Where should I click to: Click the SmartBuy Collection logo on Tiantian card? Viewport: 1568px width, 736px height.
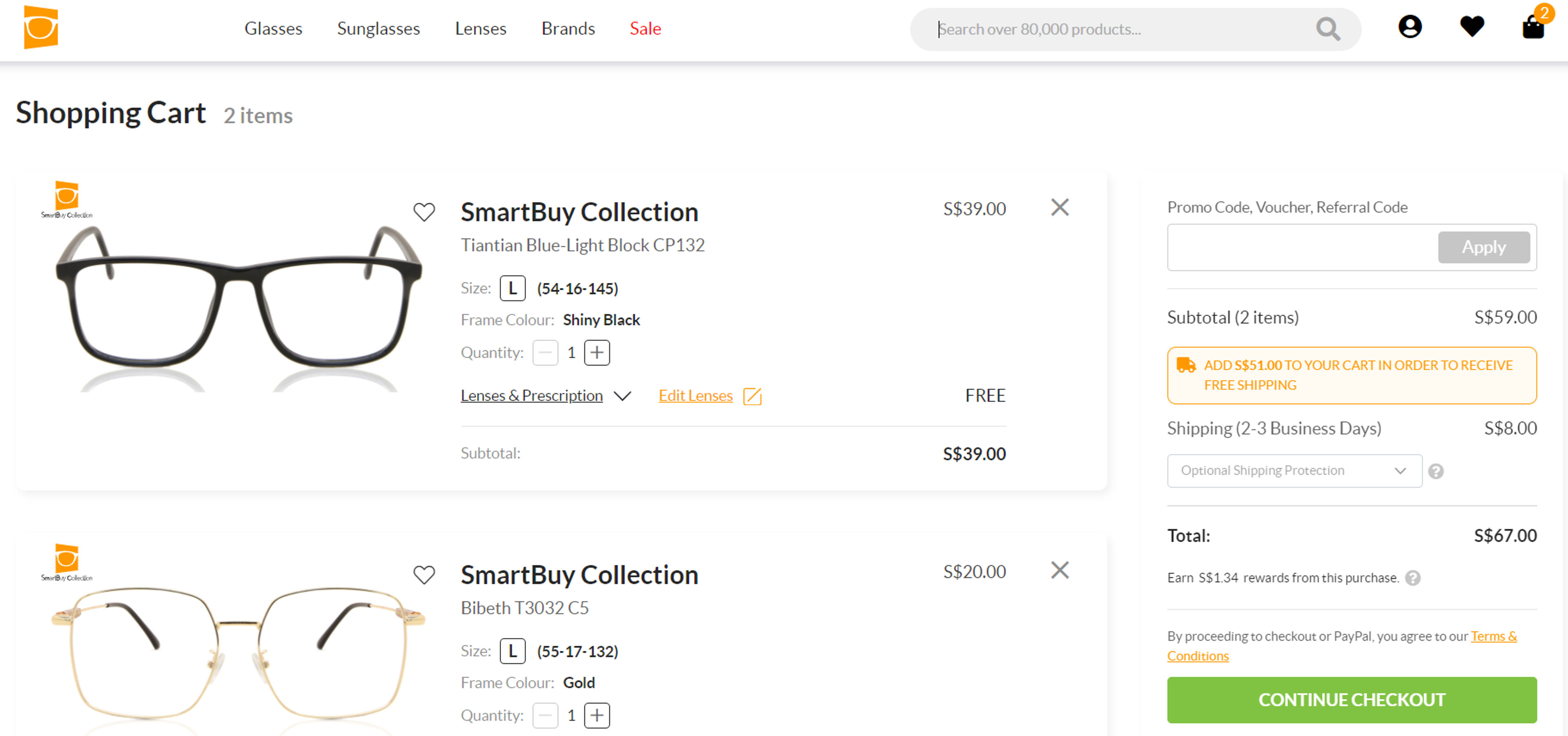[66, 199]
